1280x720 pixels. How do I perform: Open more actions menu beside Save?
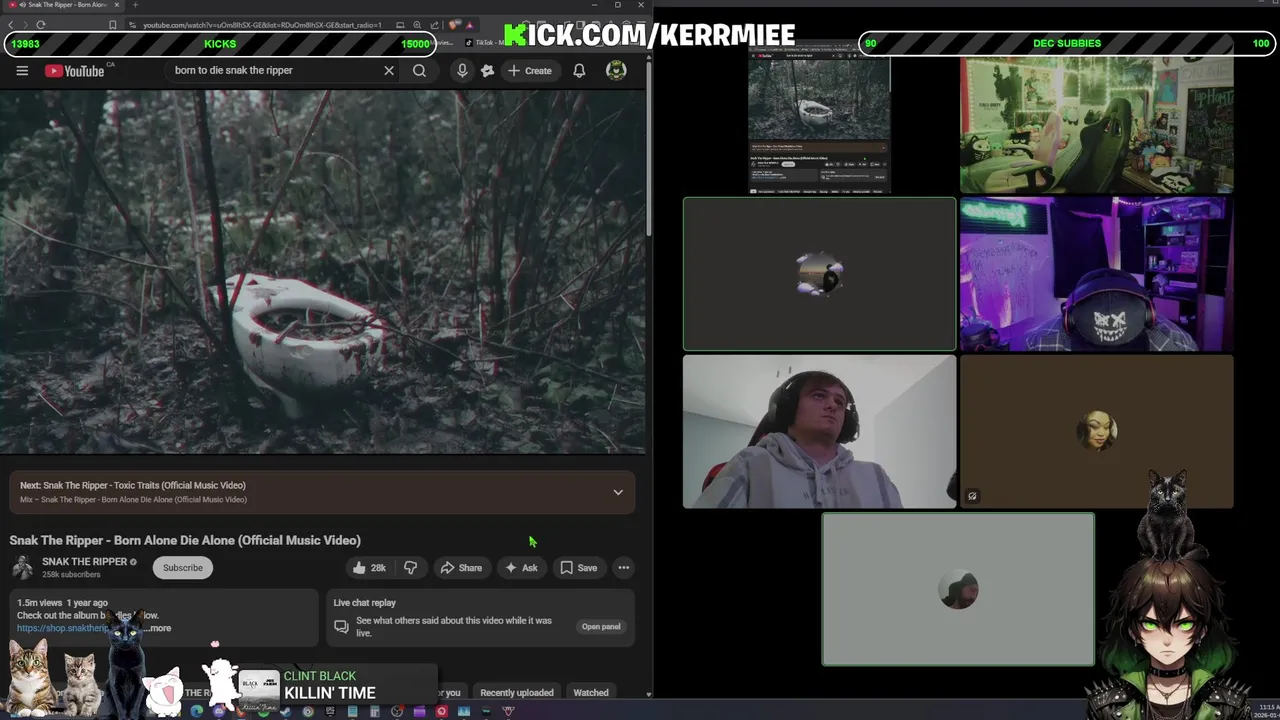[623, 567]
